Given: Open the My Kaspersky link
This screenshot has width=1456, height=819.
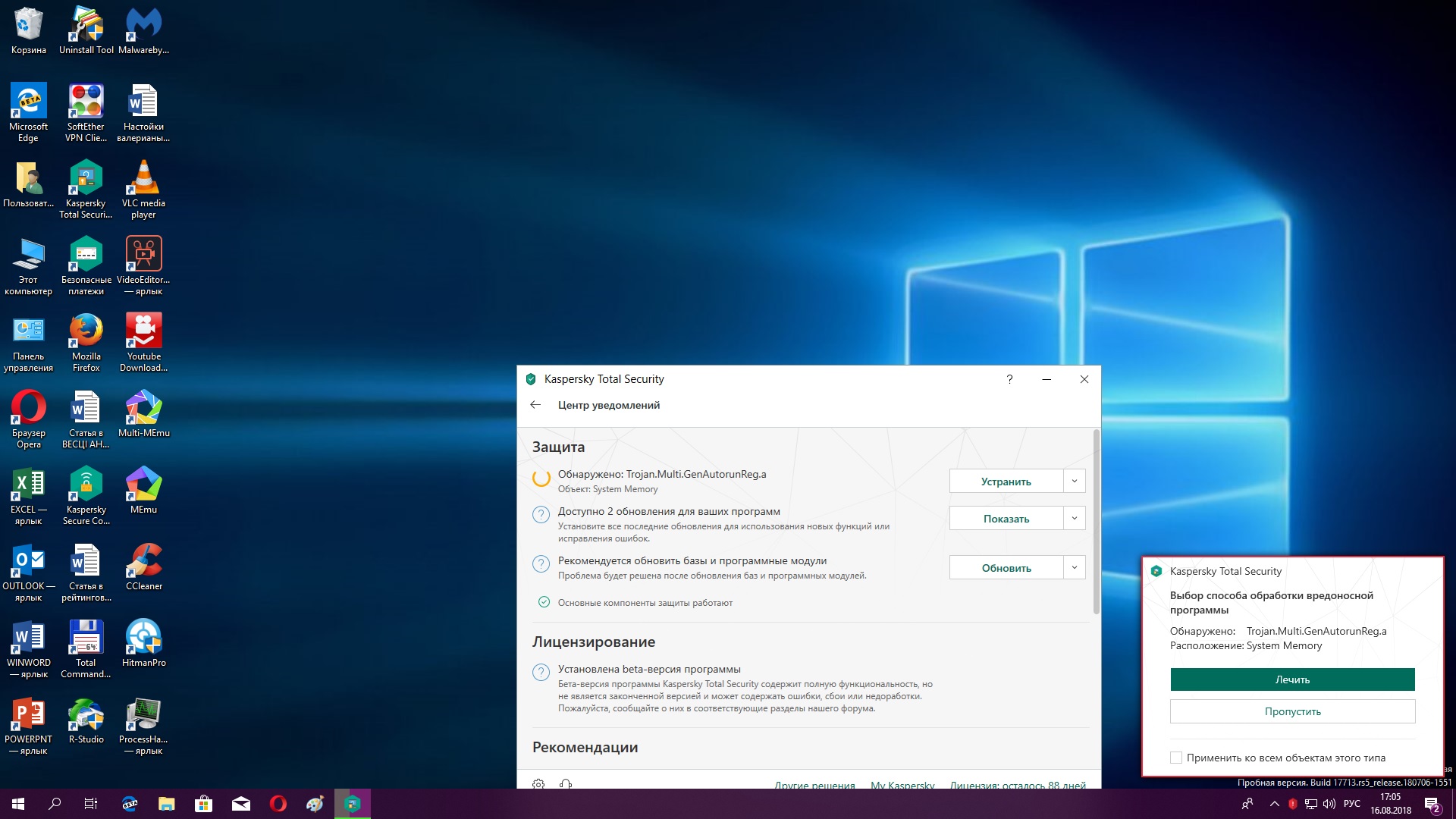Looking at the screenshot, I should (902, 785).
